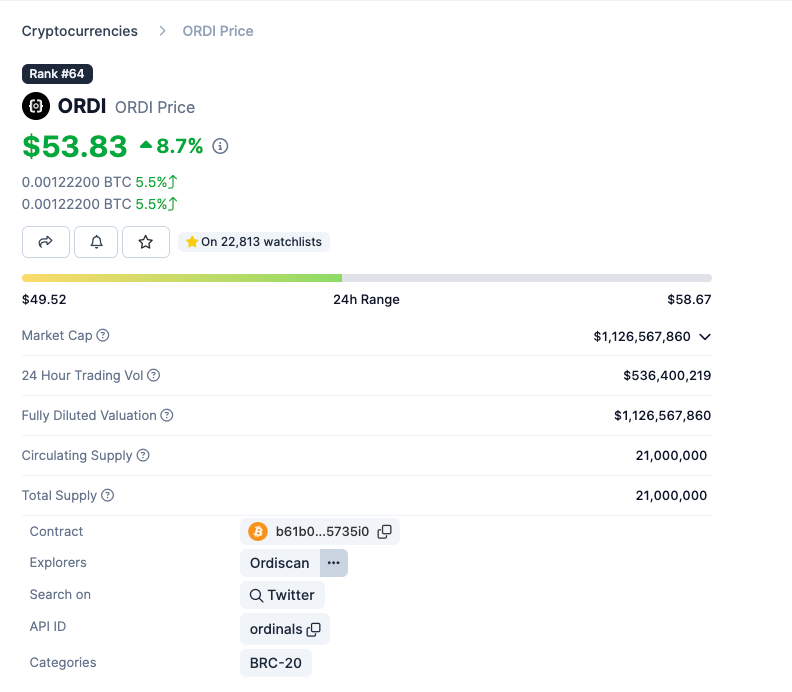The width and height of the screenshot is (792, 692).
Task: Expand more explorers with the ellipsis button
Action: click(x=334, y=563)
